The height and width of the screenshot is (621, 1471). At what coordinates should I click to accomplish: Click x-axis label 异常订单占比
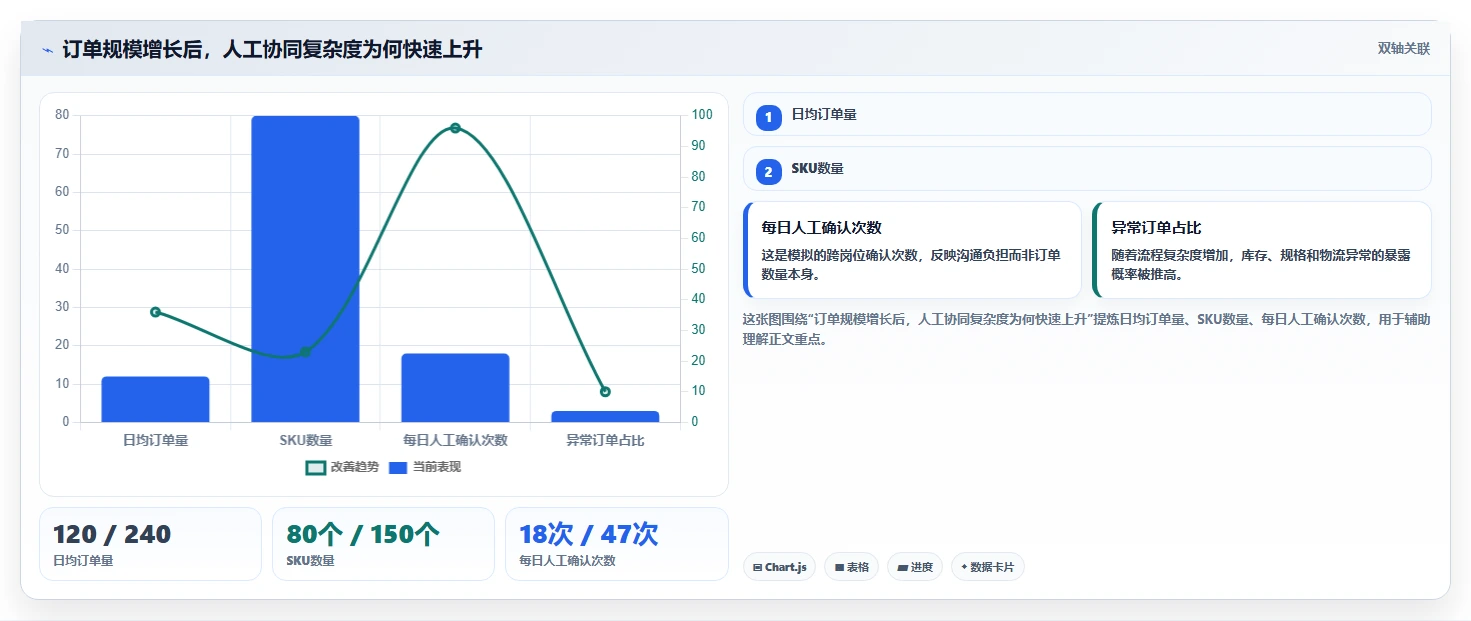[605, 440]
